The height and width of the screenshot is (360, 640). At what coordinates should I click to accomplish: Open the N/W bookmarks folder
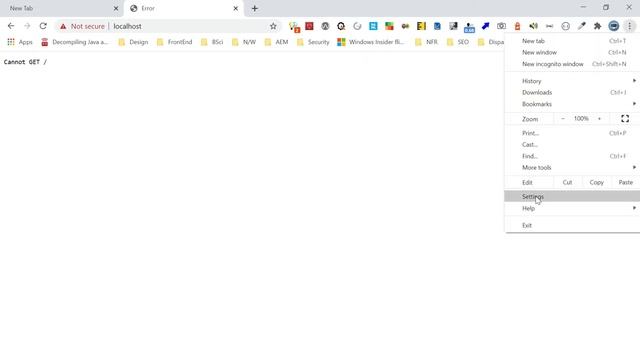click(x=244, y=42)
